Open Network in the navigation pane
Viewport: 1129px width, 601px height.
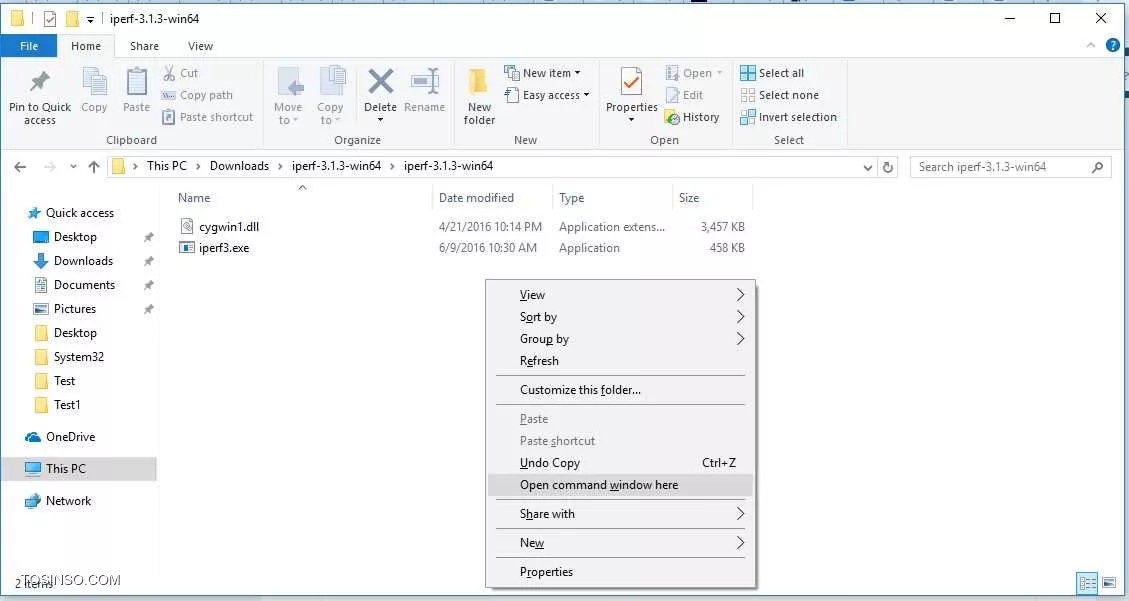tap(58, 501)
